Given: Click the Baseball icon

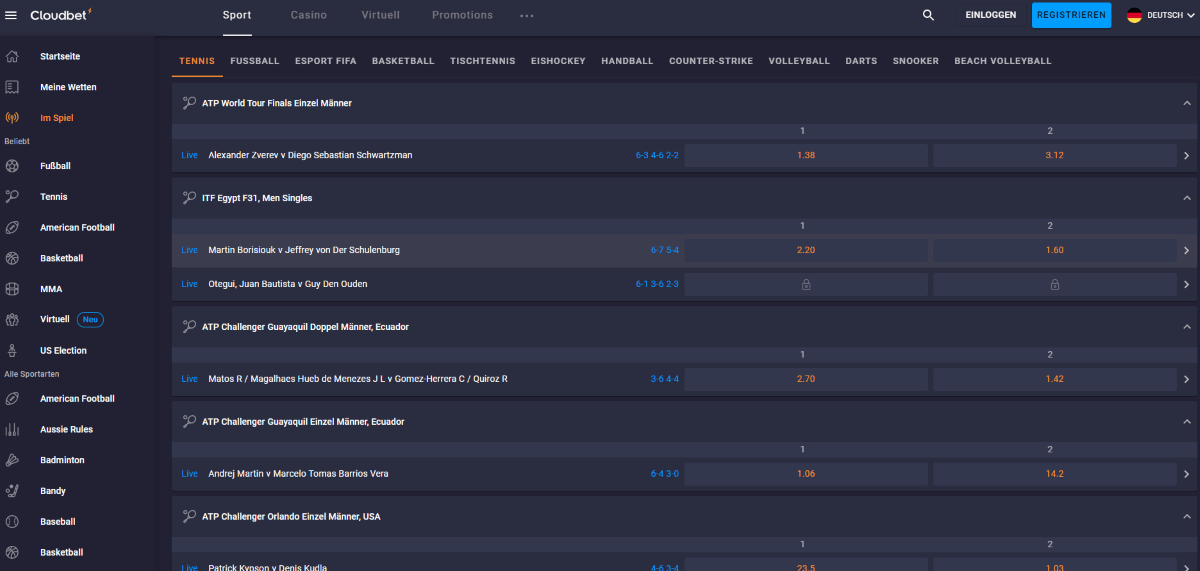Looking at the screenshot, I should pyautogui.click(x=12, y=522).
